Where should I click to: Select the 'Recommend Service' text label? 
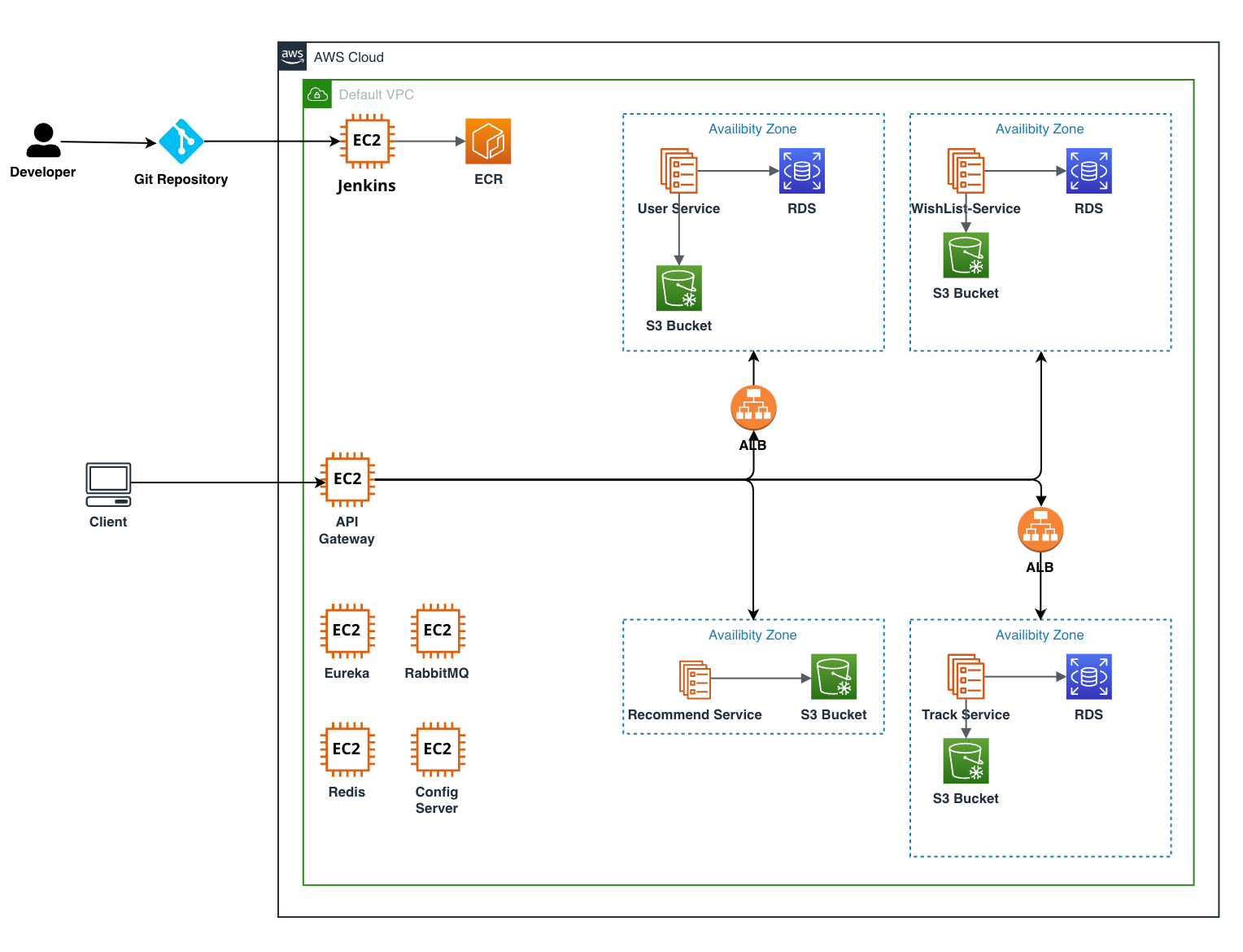click(x=695, y=714)
